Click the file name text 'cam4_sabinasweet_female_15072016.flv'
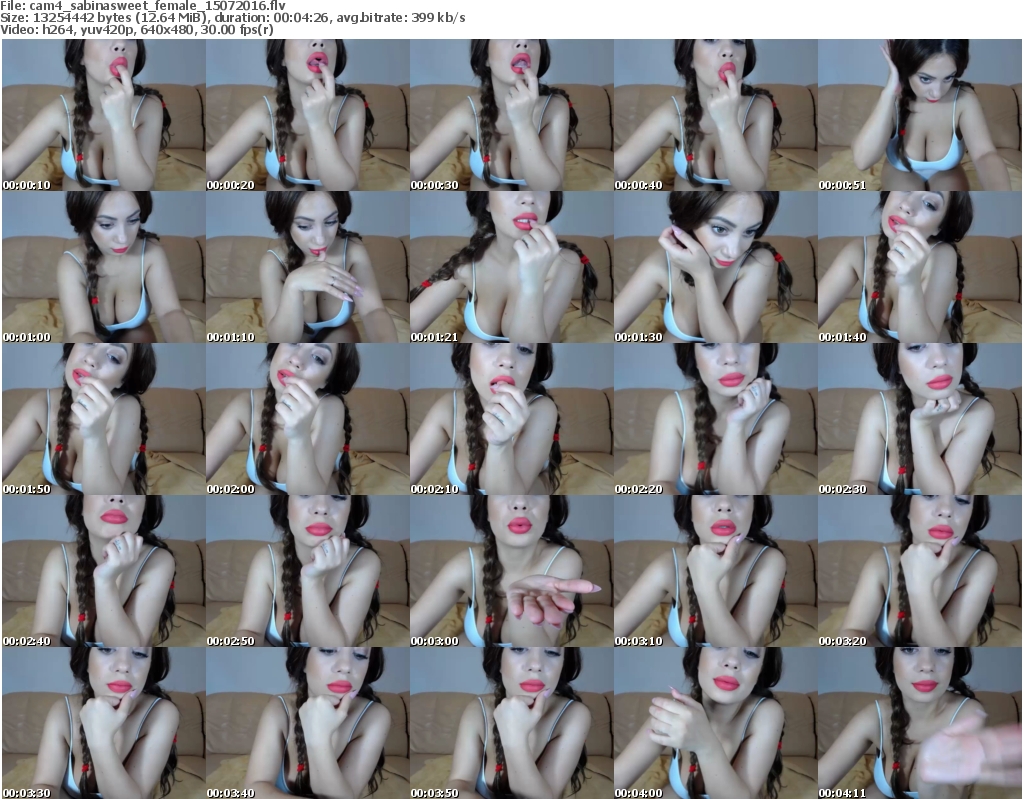Viewport: 1024px width, 799px height. pos(157,6)
